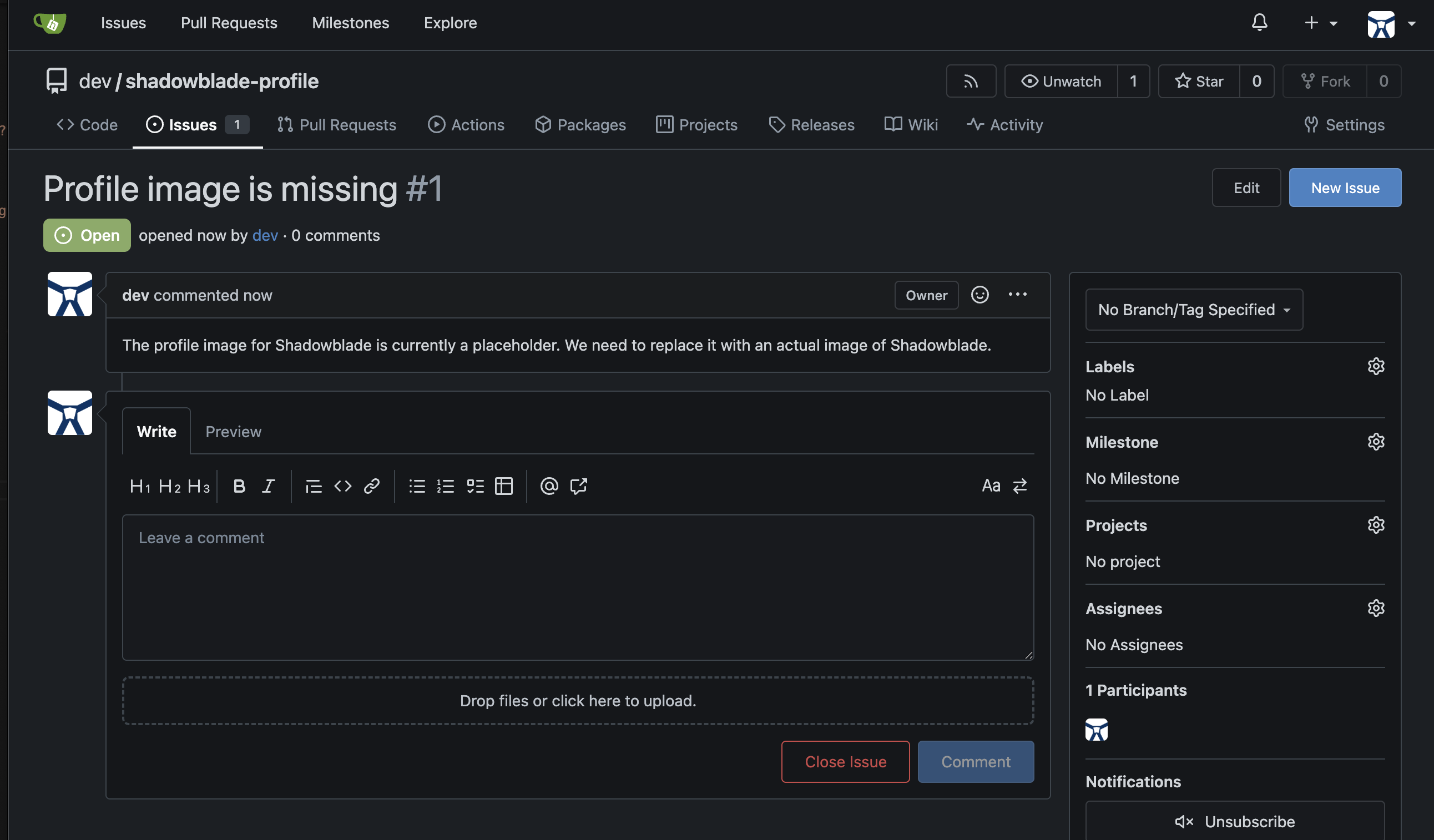Expand the No Branch/Tag Specified dropdown
This screenshot has height=840, width=1434.
(1194, 310)
